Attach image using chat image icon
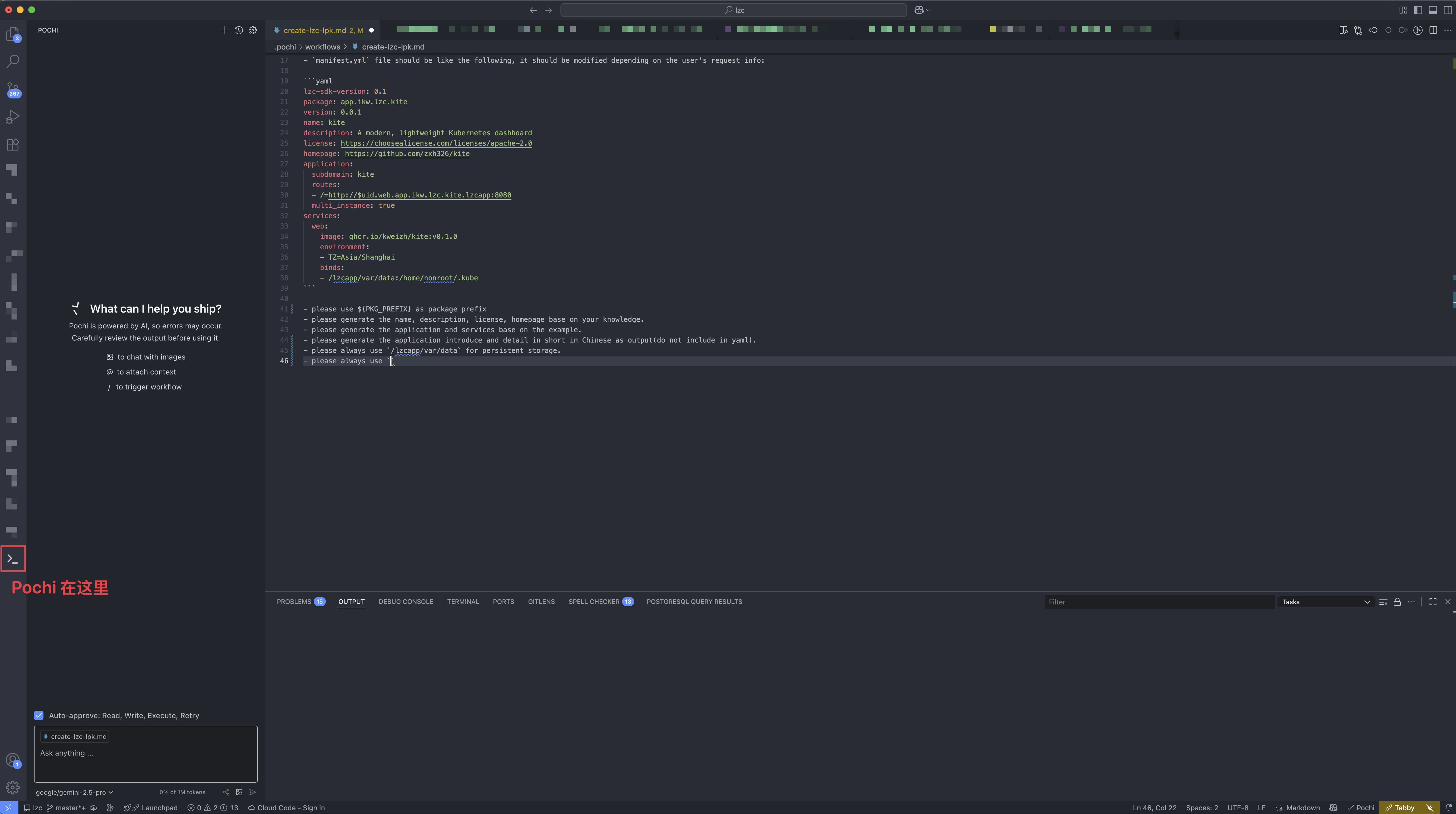This screenshot has height=814, width=1456. (239, 792)
